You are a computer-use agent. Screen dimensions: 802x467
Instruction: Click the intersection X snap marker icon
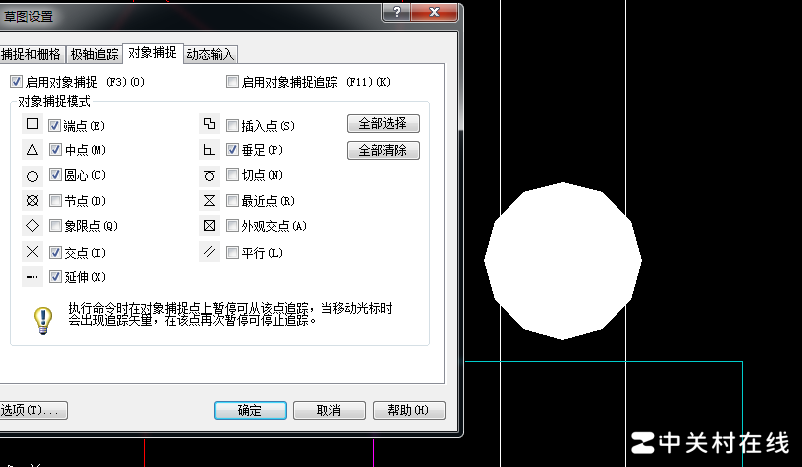[x=32, y=252]
